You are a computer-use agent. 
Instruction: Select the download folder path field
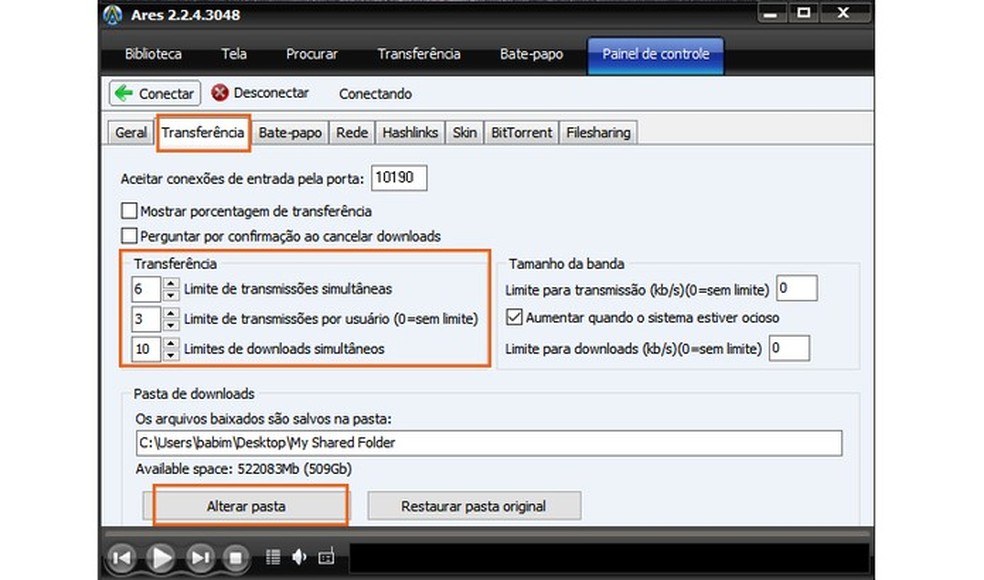coord(488,443)
